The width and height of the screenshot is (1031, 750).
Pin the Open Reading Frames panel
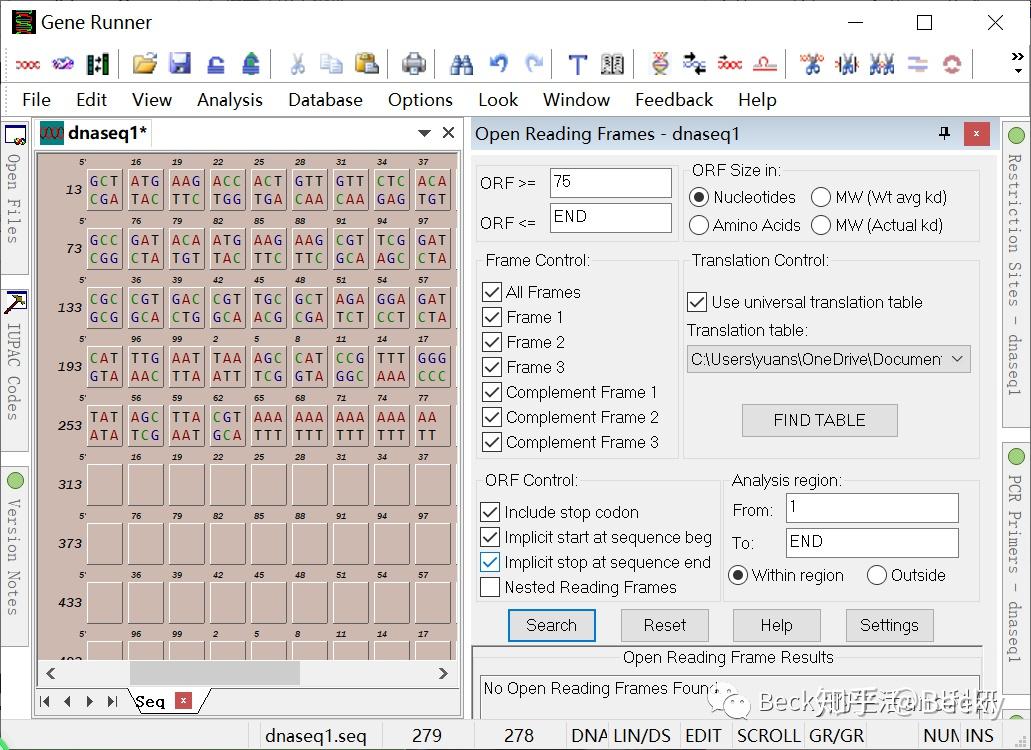(944, 134)
